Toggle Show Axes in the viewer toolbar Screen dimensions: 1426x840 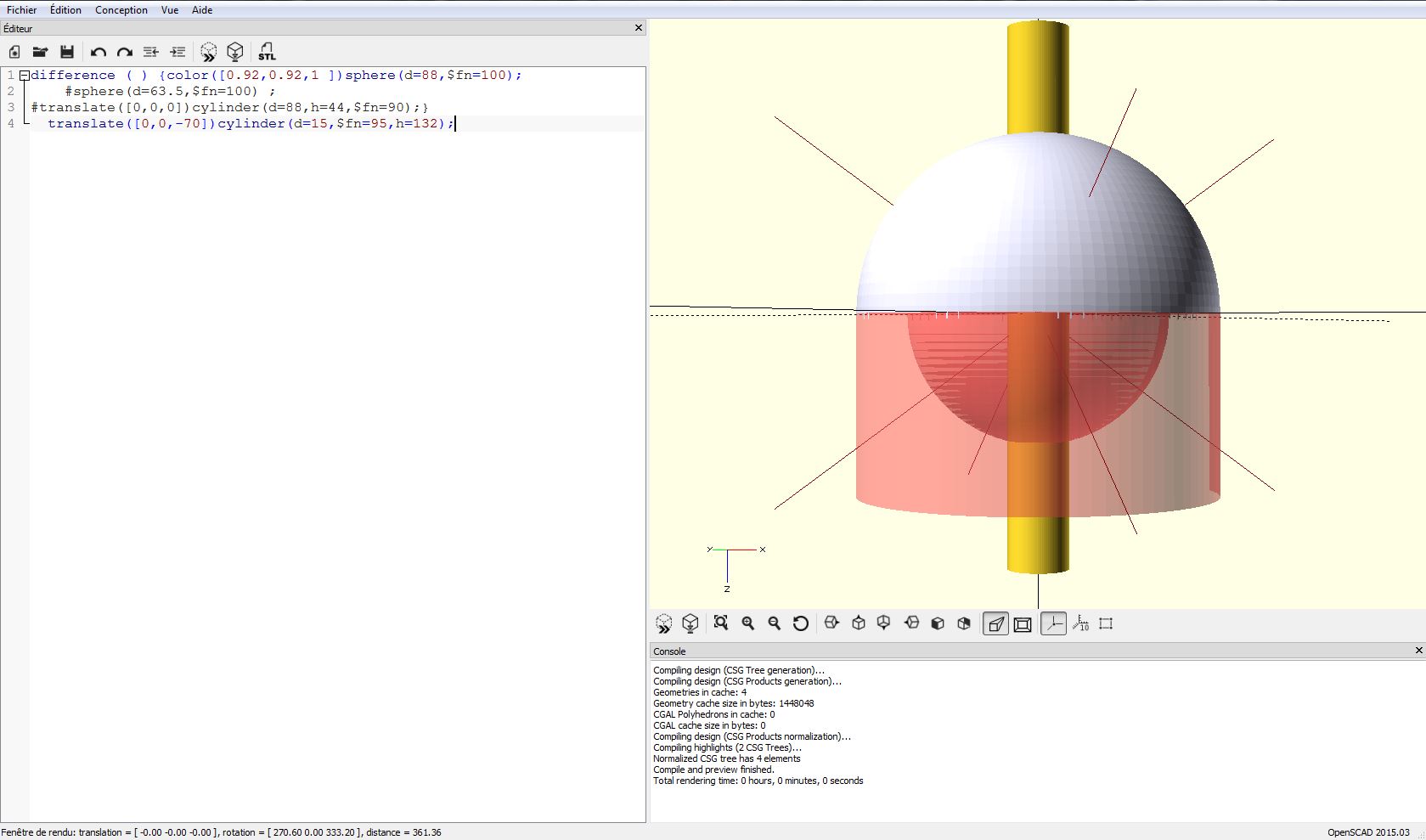[1053, 623]
